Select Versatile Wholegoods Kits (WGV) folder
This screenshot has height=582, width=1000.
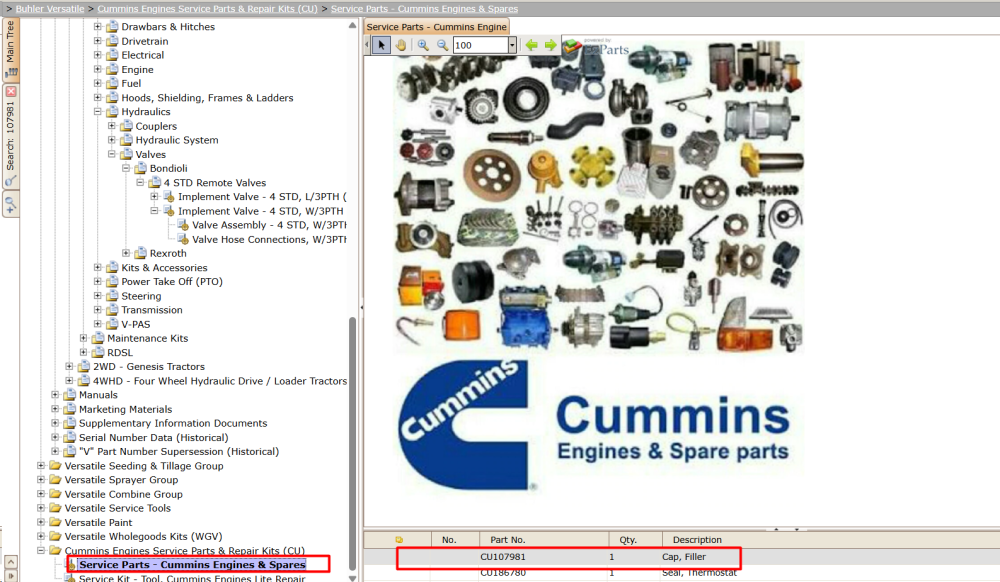pos(143,536)
